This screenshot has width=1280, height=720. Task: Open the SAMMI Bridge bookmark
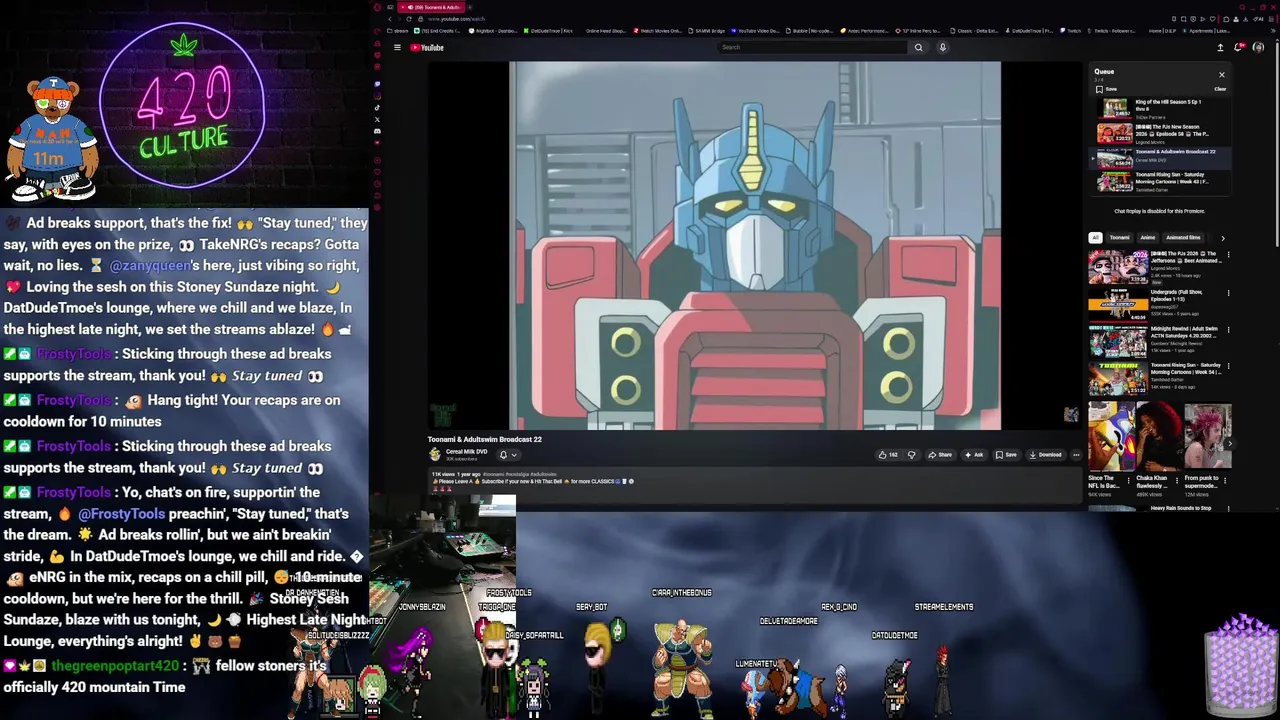pos(707,31)
